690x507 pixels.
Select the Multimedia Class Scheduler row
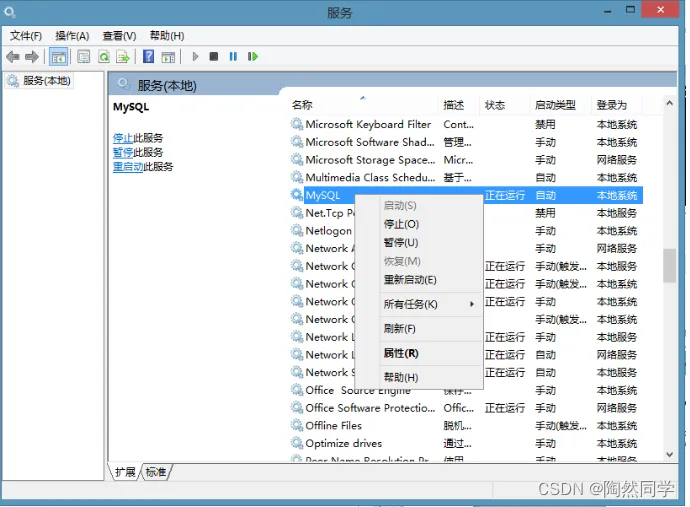click(466, 177)
